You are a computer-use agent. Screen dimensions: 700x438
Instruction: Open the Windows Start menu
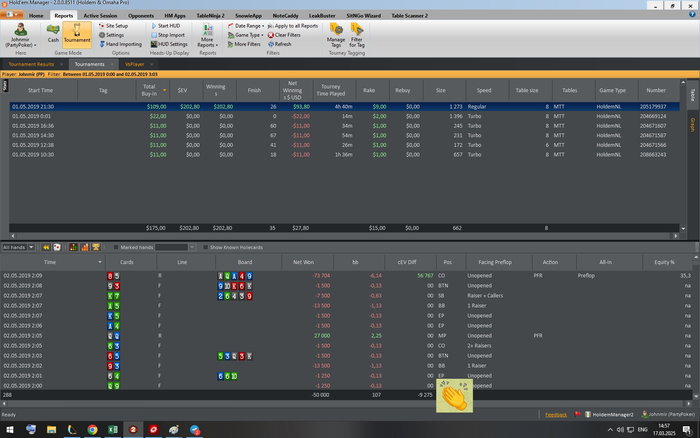click(9, 430)
